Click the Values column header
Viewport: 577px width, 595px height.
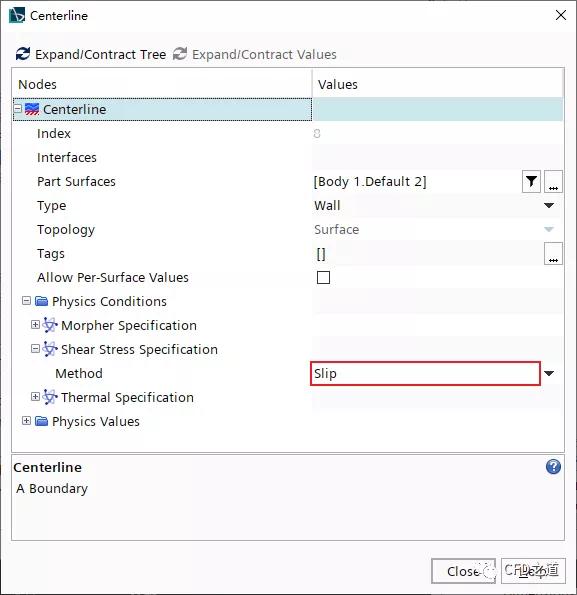click(x=338, y=84)
